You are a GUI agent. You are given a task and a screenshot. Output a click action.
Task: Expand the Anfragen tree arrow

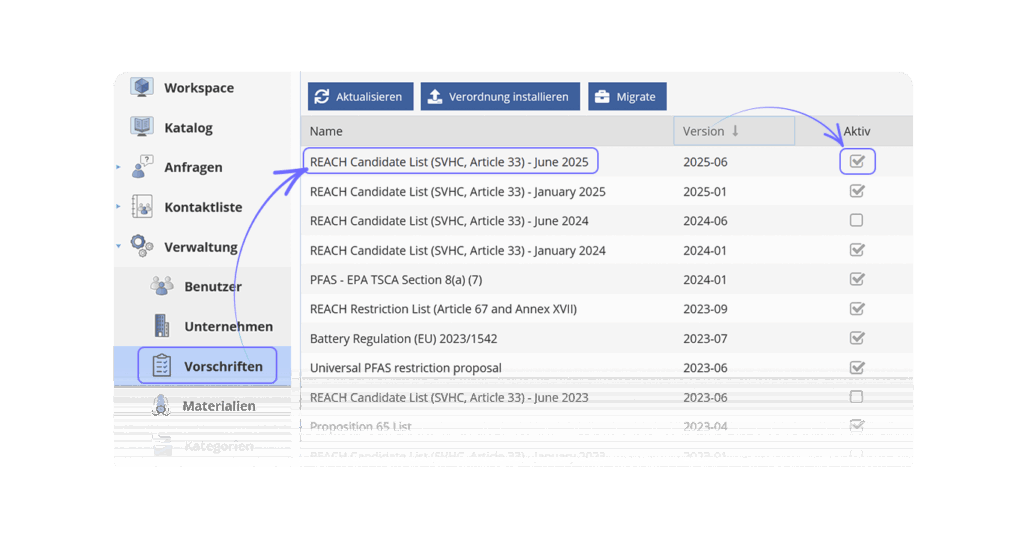pyautogui.click(x=118, y=167)
